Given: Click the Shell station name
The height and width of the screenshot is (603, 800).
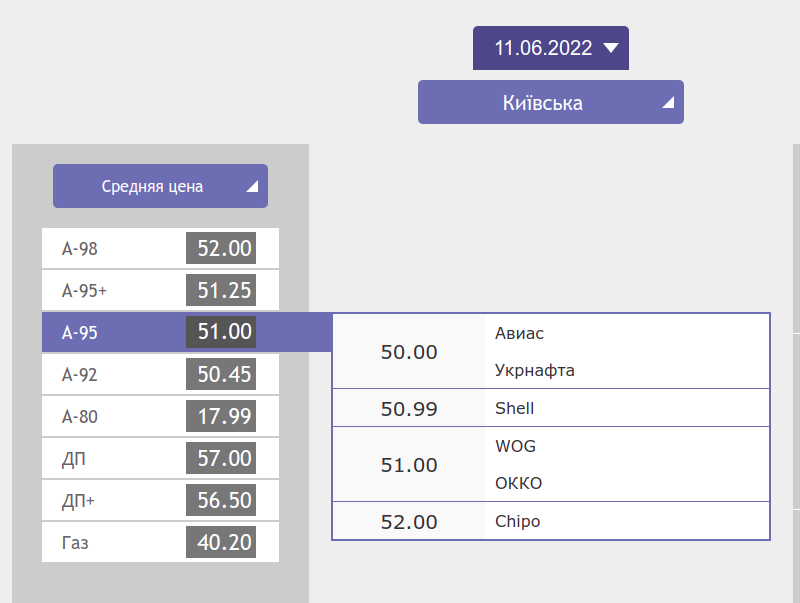Looking at the screenshot, I should (514, 408).
